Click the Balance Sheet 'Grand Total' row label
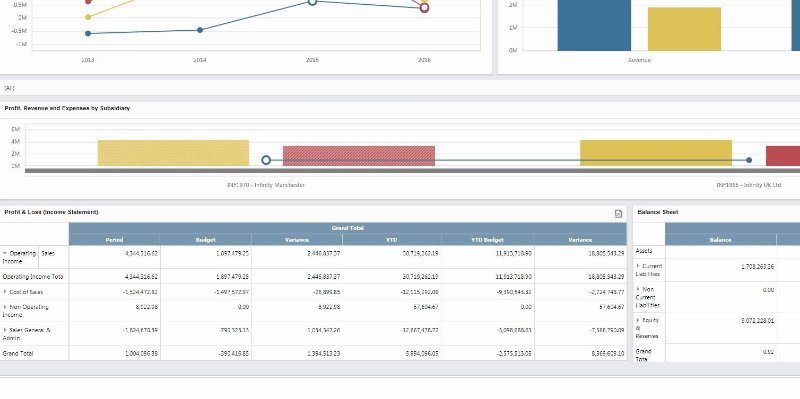 click(643, 355)
